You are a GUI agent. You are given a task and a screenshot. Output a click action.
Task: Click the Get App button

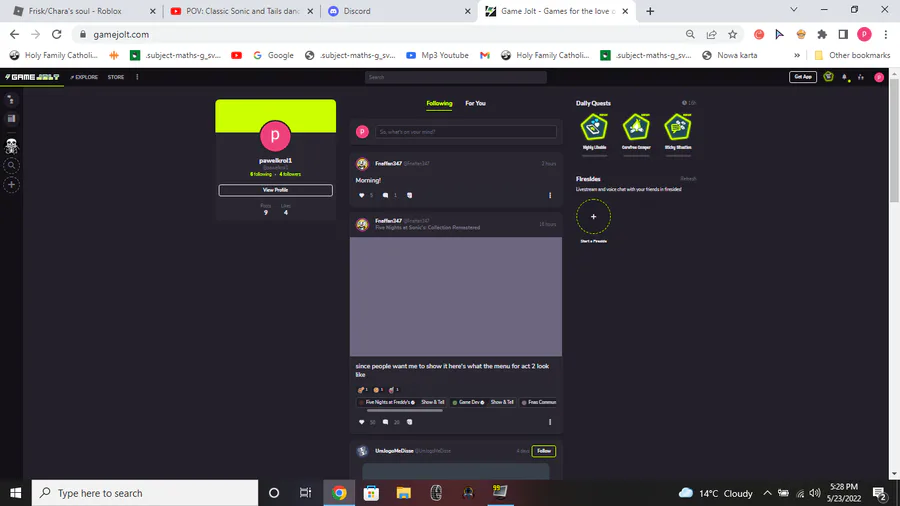[802, 77]
